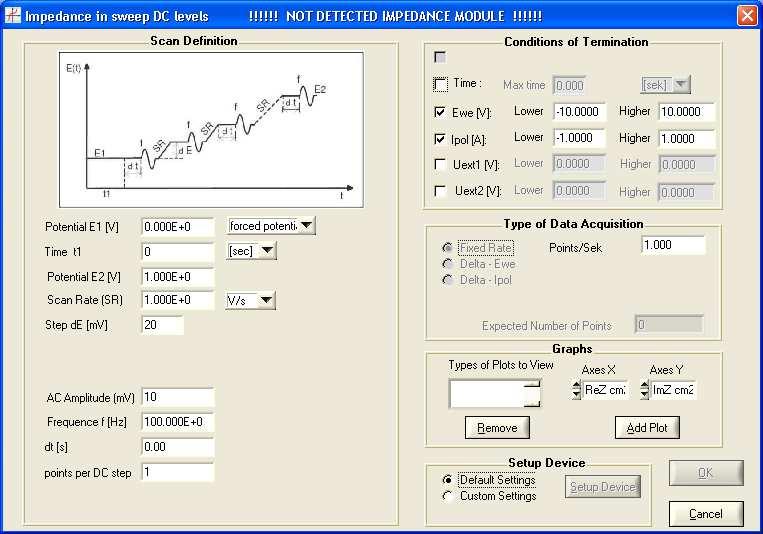Click the Uext2 Higher value field
This screenshot has height=534, width=763.
tap(687, 192)
